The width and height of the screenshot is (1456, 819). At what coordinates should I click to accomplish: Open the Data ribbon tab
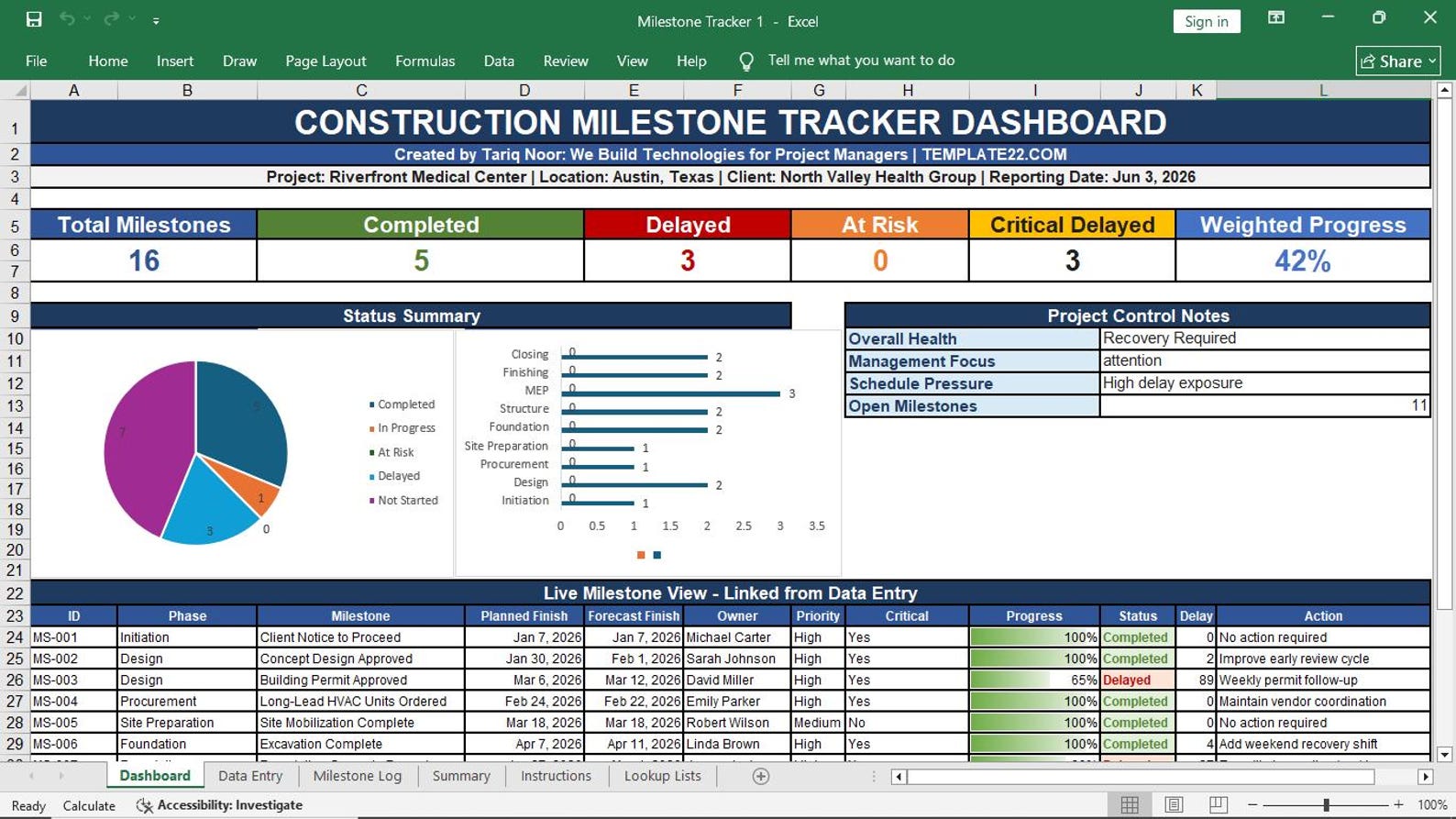point(499,61)
